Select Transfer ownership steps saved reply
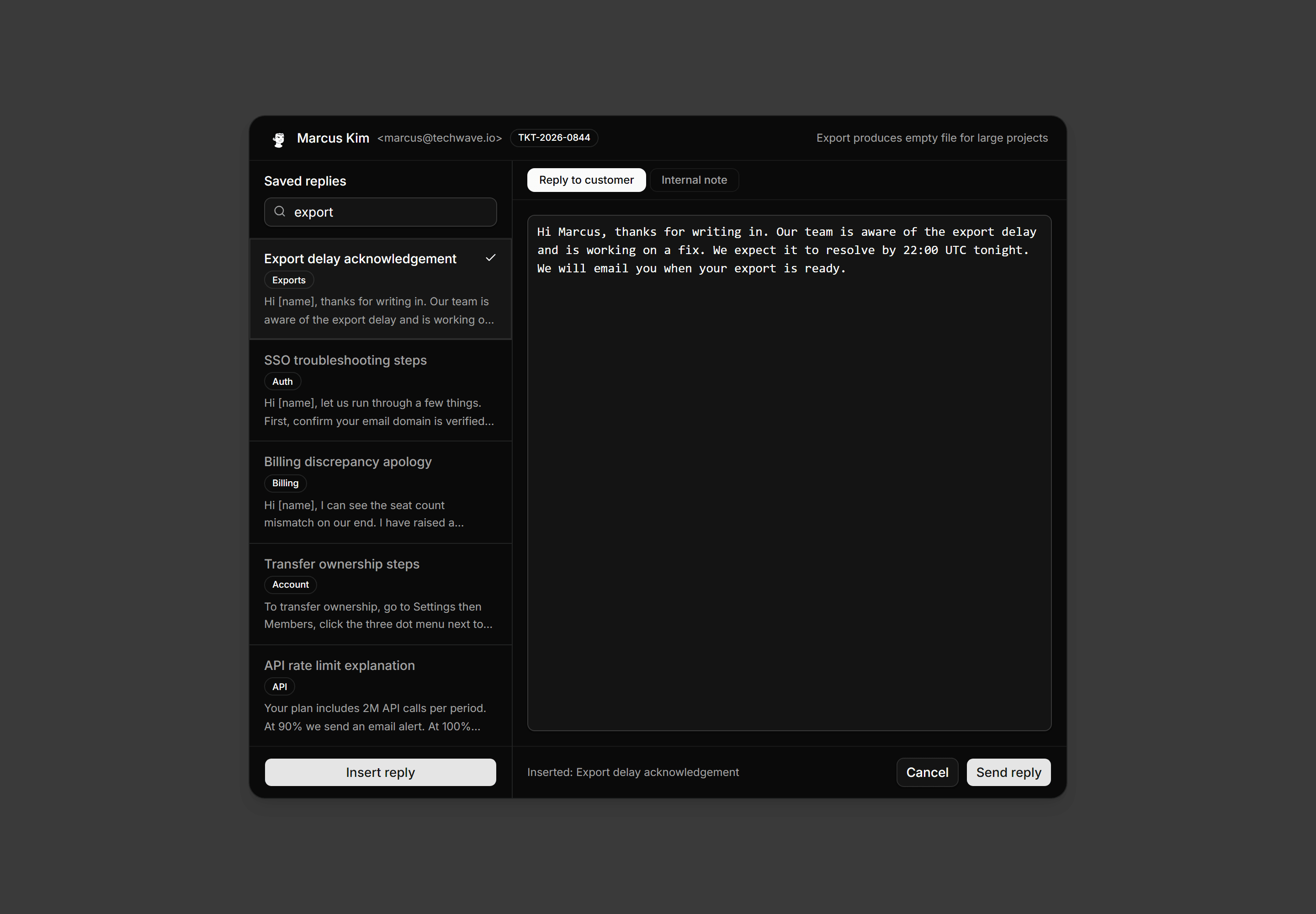This screenshot has width=1316, height=914. click(380, 594)
